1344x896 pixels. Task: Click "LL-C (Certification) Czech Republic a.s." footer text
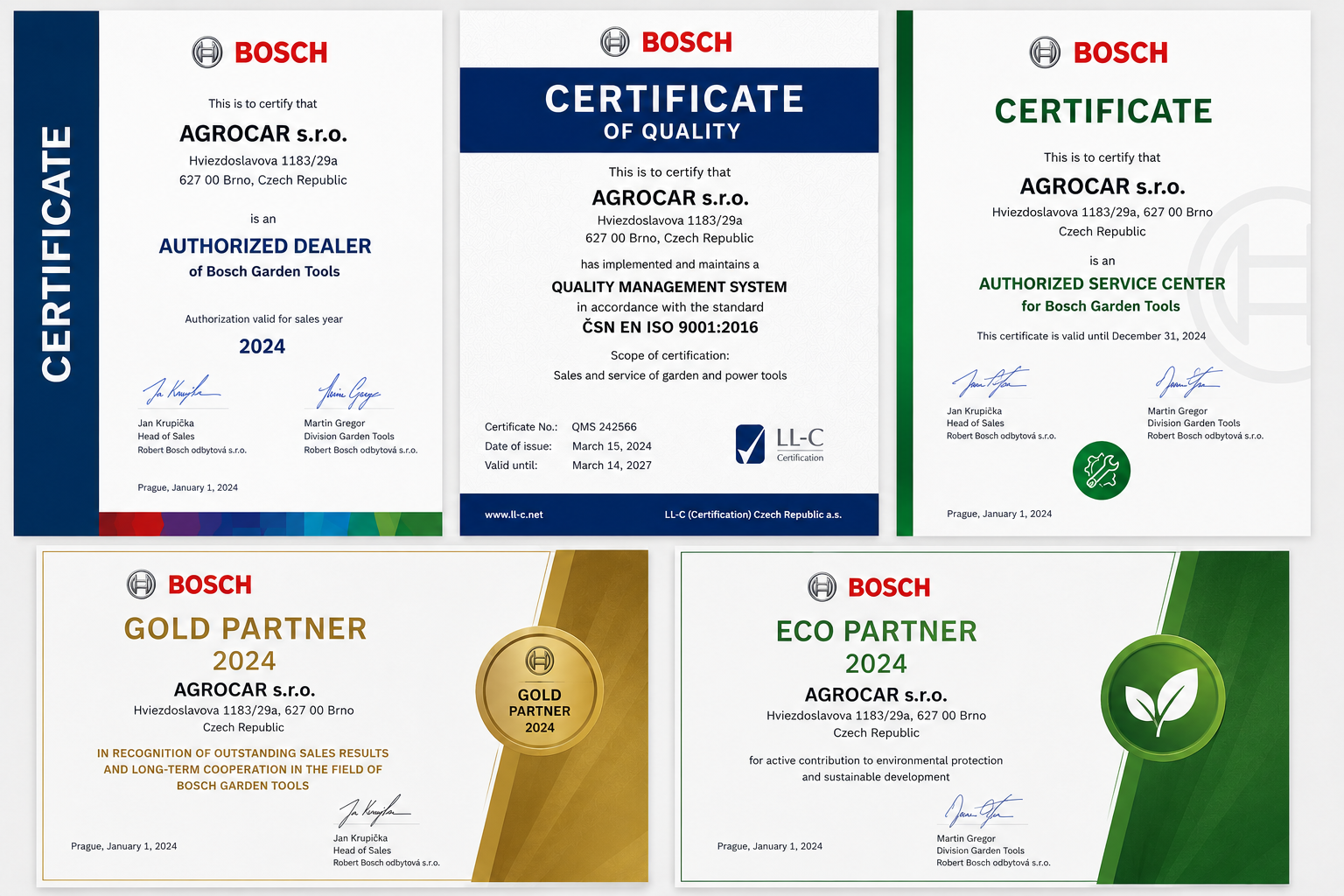coord(753,514)
